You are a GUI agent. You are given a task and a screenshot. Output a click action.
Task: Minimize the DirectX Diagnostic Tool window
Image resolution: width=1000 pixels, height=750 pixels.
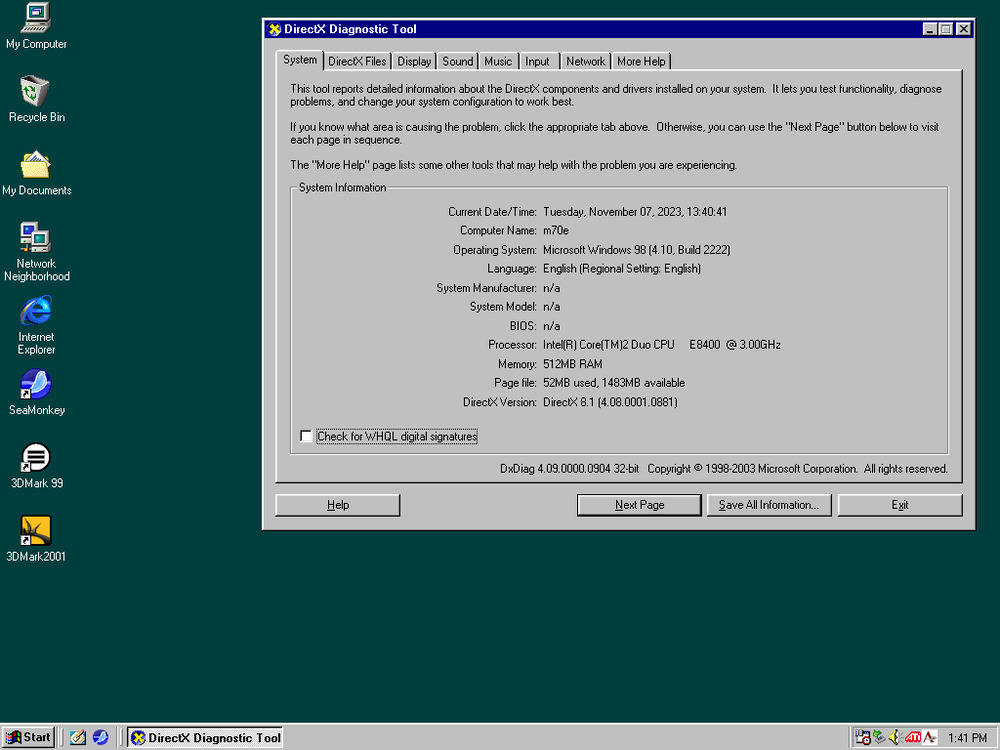click(930, 29)
